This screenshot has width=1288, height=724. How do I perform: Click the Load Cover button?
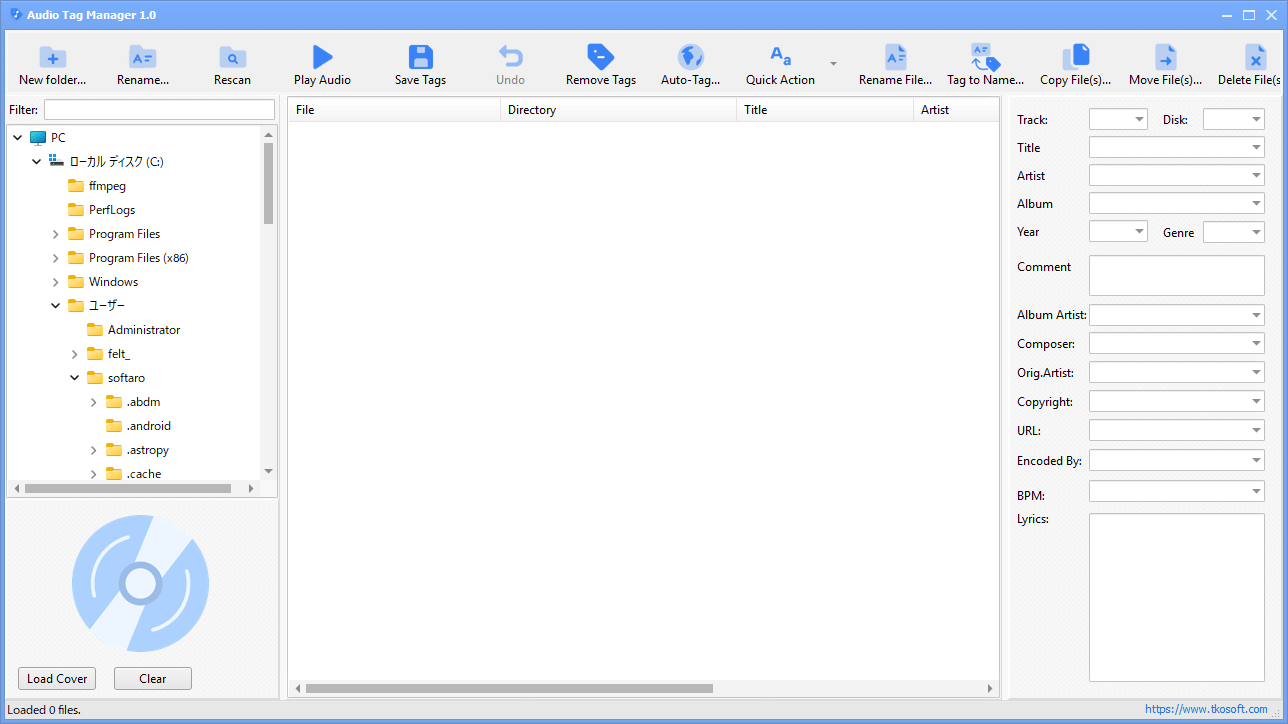click(x=57, y=679)
